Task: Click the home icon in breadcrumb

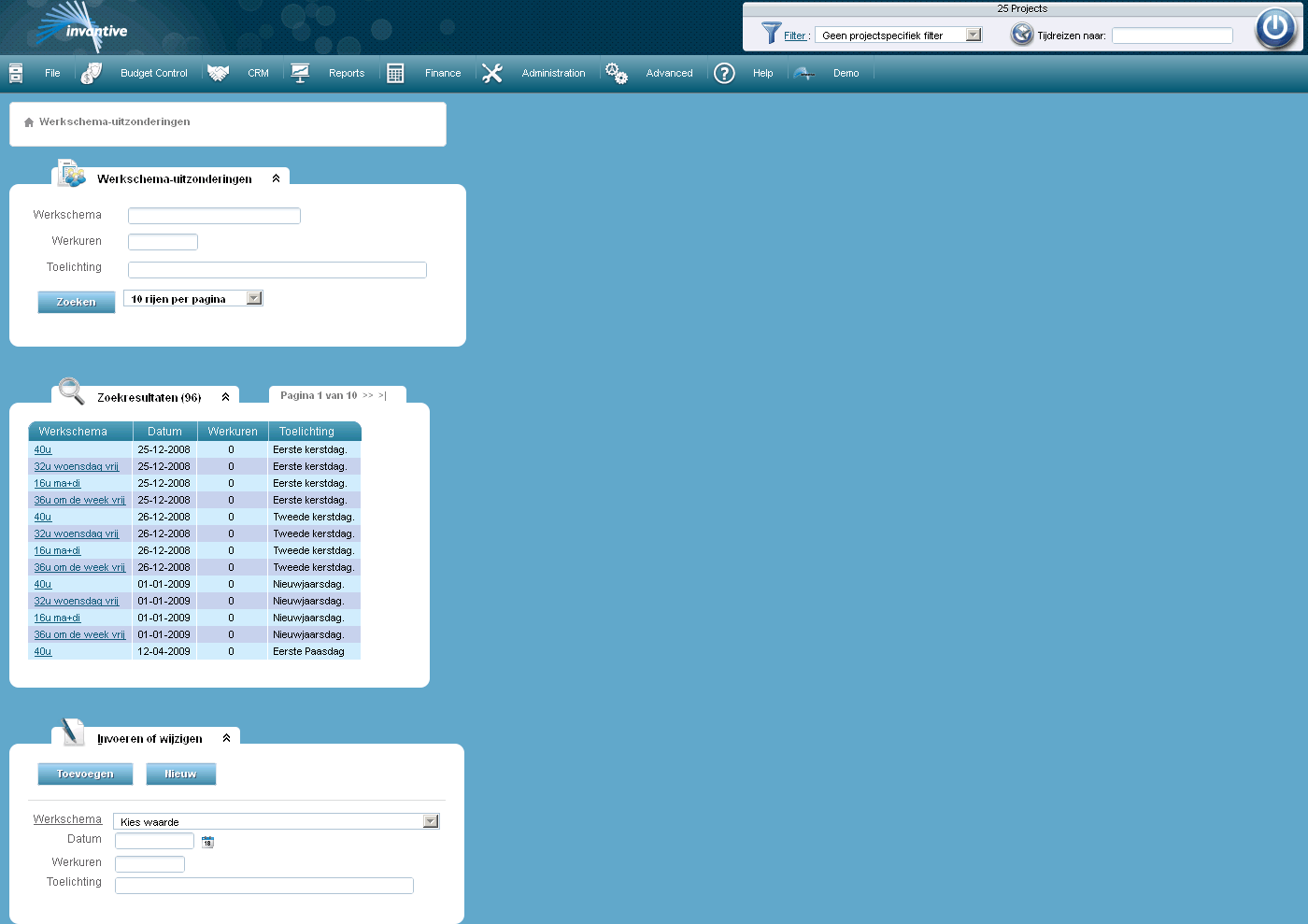Action: coord(29,122)
